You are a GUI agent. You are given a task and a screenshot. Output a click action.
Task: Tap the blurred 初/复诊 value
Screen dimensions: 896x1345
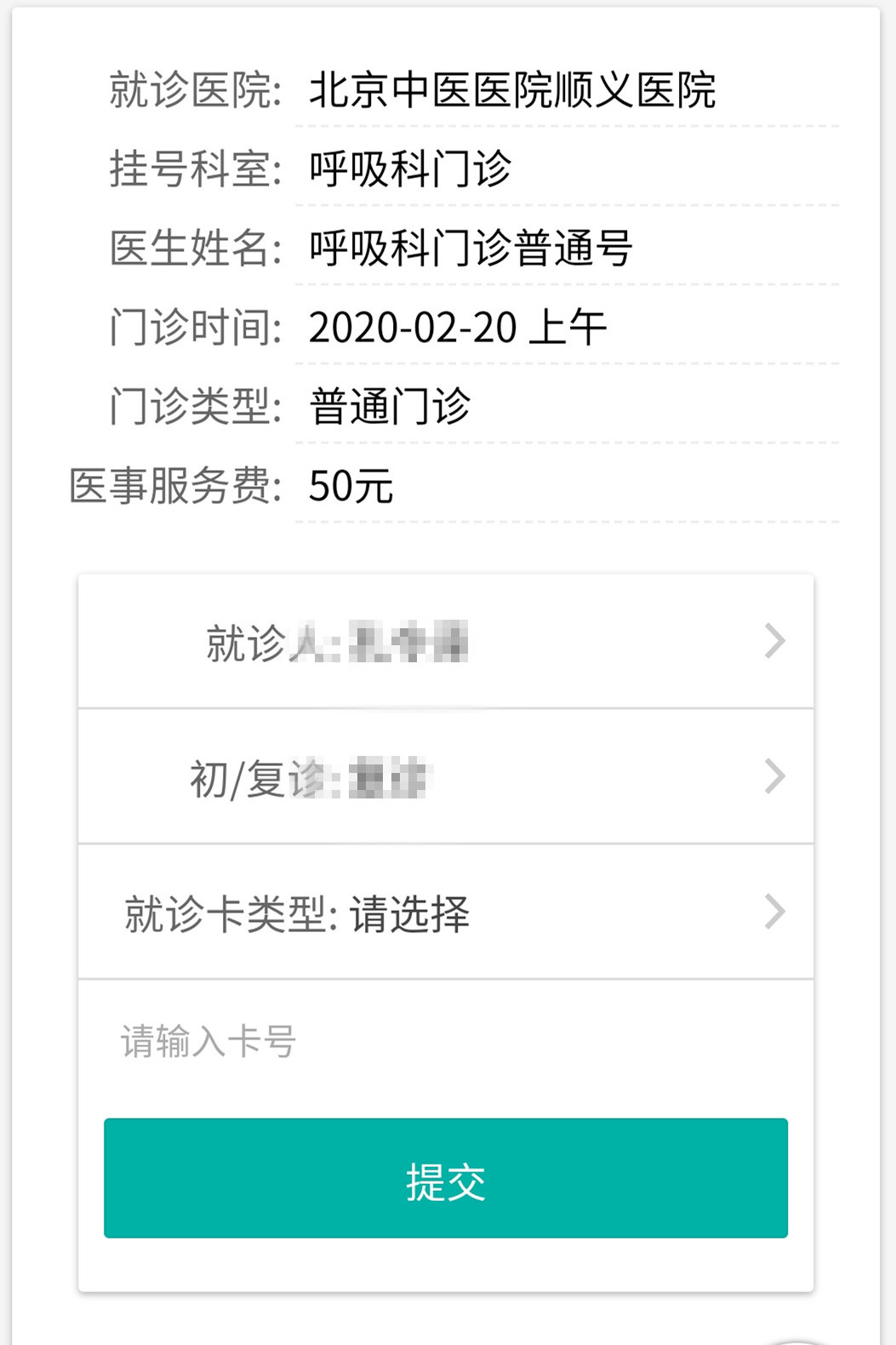coord(400,779)
